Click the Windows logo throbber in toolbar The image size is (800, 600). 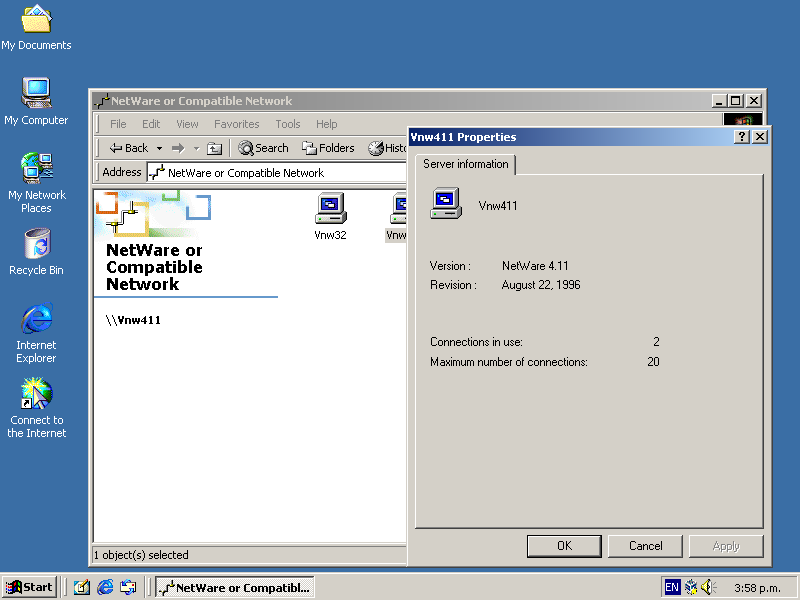click(743, 120)
